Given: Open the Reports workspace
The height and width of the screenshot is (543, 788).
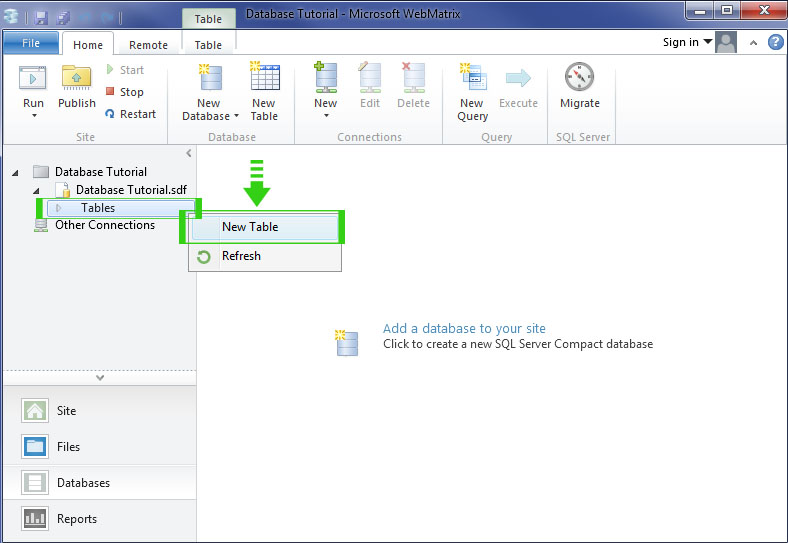Looking at the screenshot, I should pos(100,519).
